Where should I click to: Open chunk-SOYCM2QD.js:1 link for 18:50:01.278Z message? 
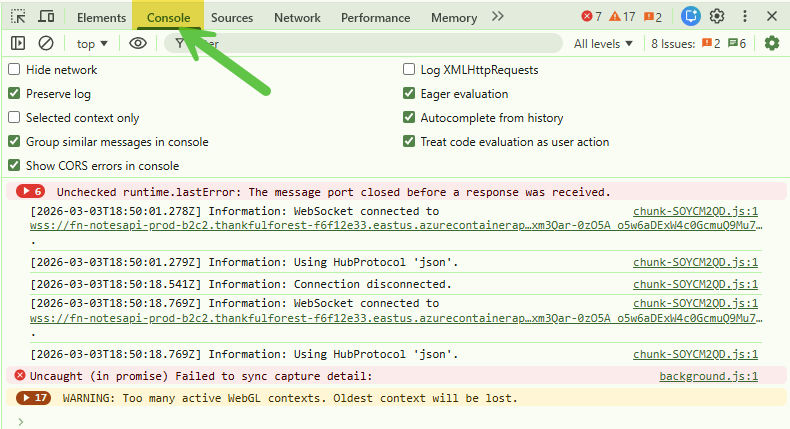(695, 211)
